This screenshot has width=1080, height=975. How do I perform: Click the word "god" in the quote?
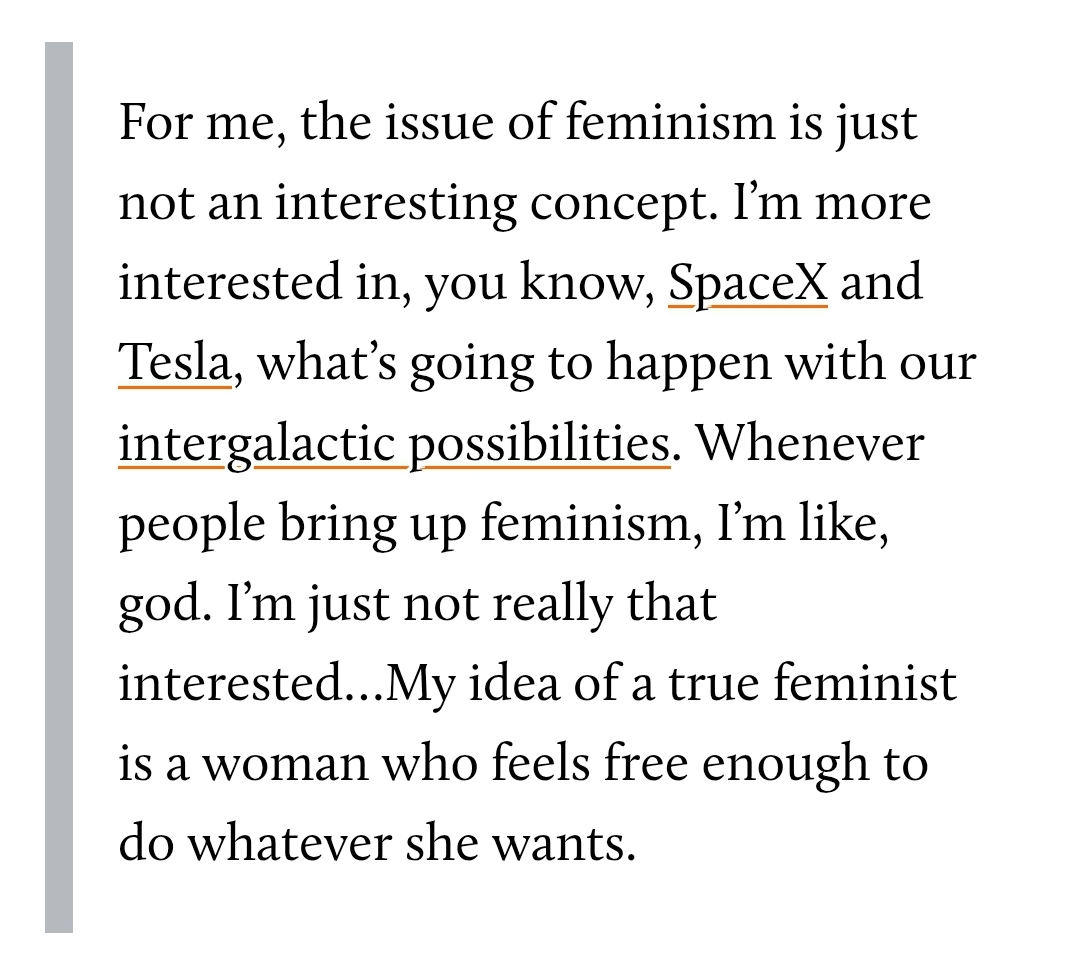point(159,605)
